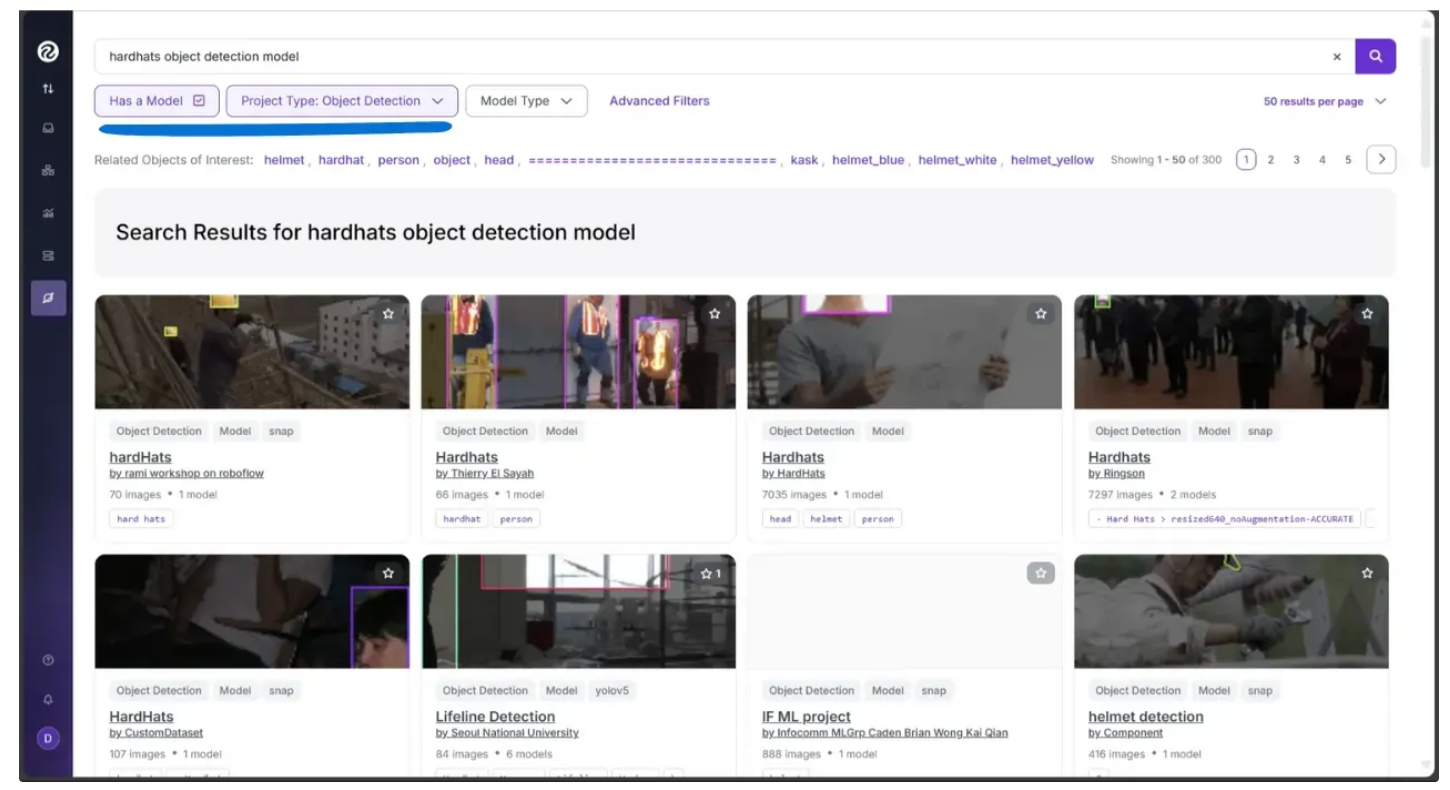Star the hardHats project by rami workshop
The height and width of the screenshot is (790, 1450).
pos(388,314)
